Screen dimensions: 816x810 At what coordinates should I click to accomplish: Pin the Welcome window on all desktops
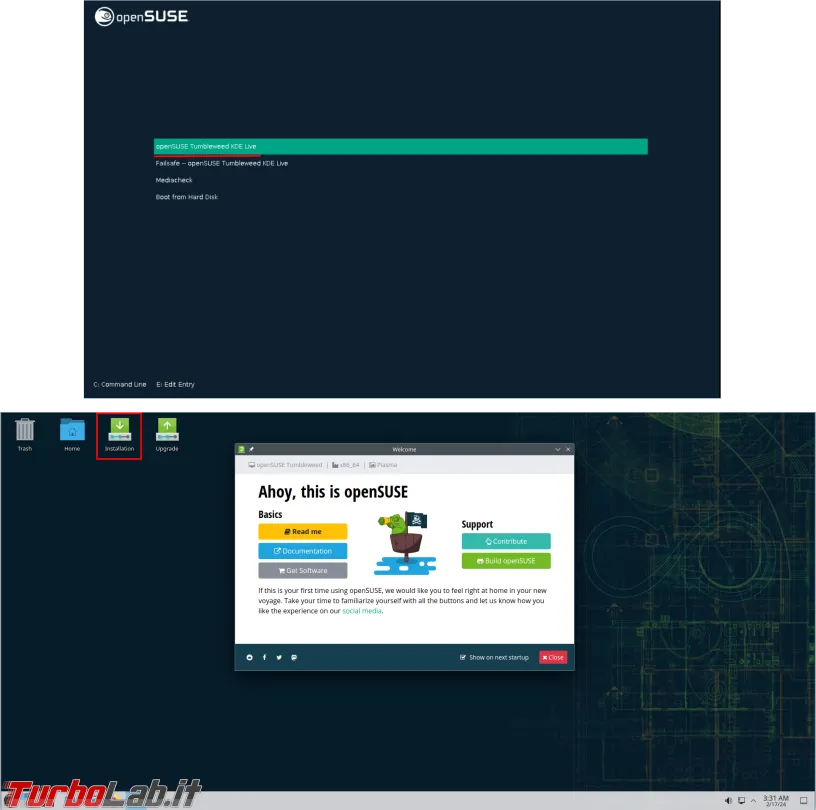pyautogui.click(x=252, y=449)
